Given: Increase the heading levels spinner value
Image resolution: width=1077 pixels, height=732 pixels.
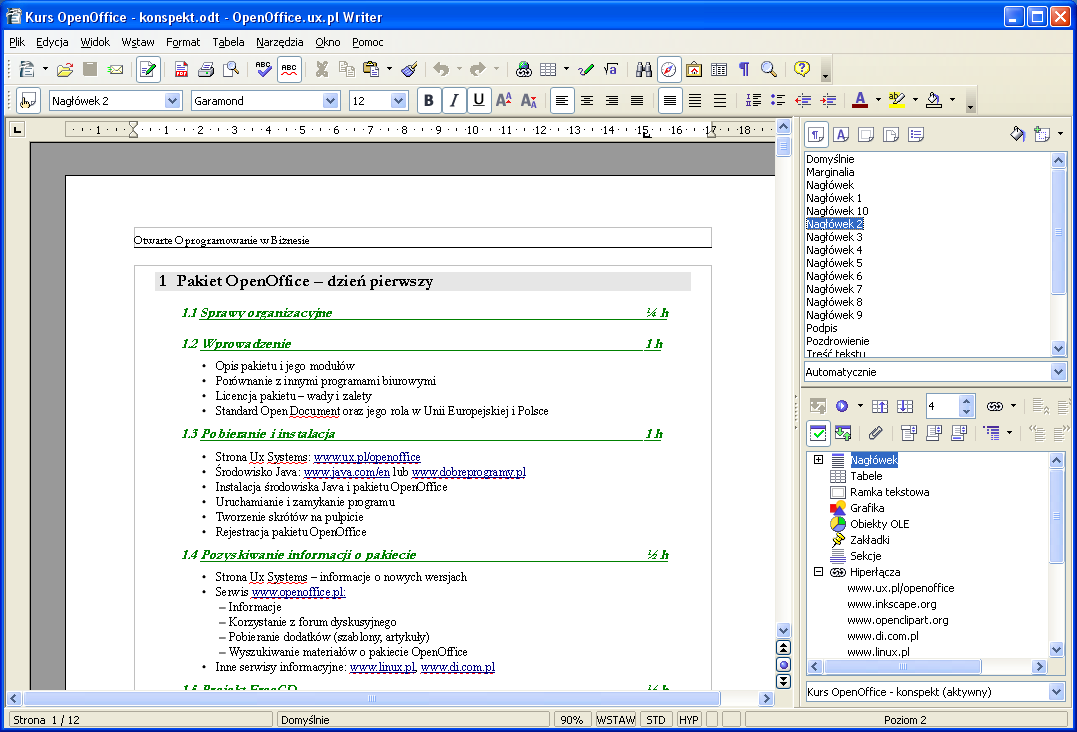Looking at the screenshot, I should 966,401.
